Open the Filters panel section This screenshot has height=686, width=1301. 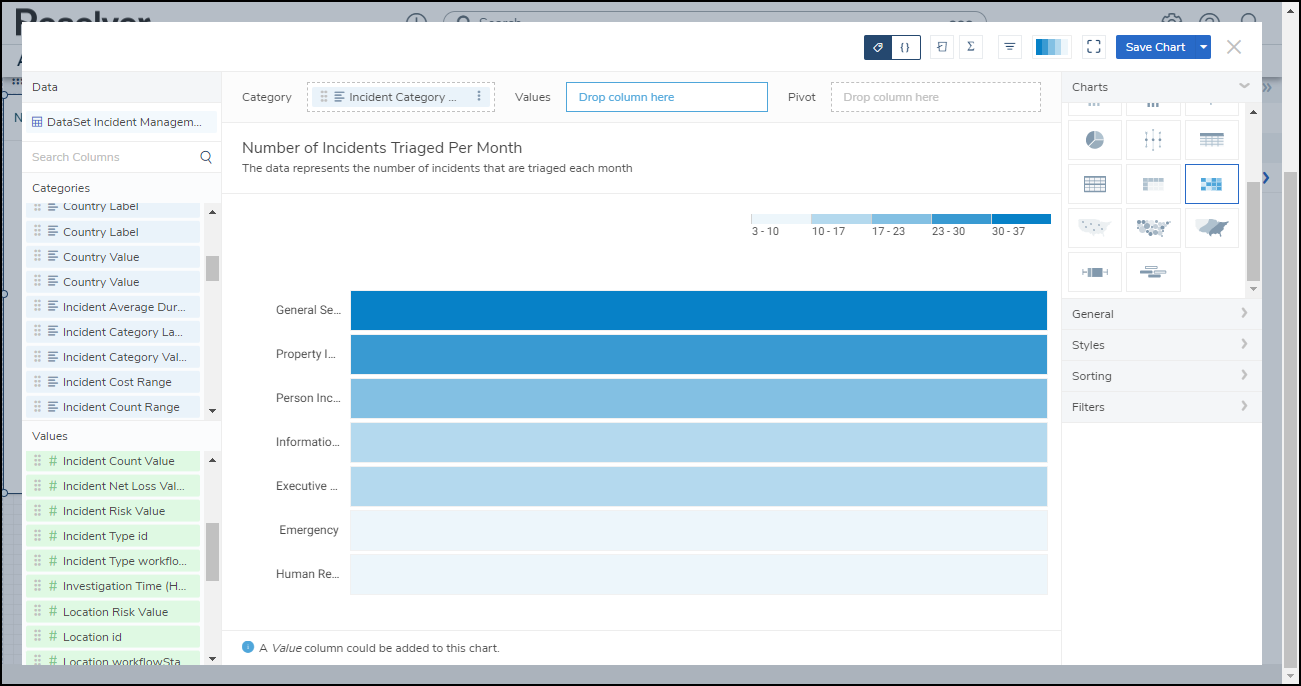click(x=1160, y=407)
